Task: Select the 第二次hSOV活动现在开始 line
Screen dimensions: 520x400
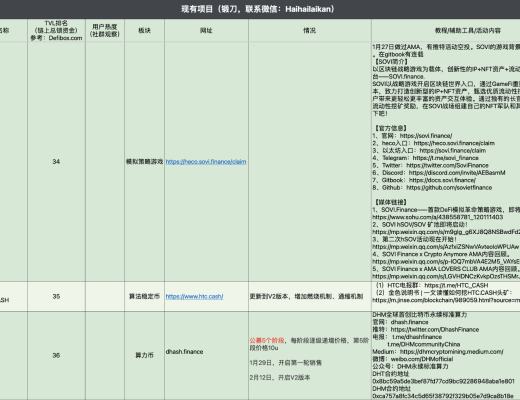Action: (x=415, y=239)
